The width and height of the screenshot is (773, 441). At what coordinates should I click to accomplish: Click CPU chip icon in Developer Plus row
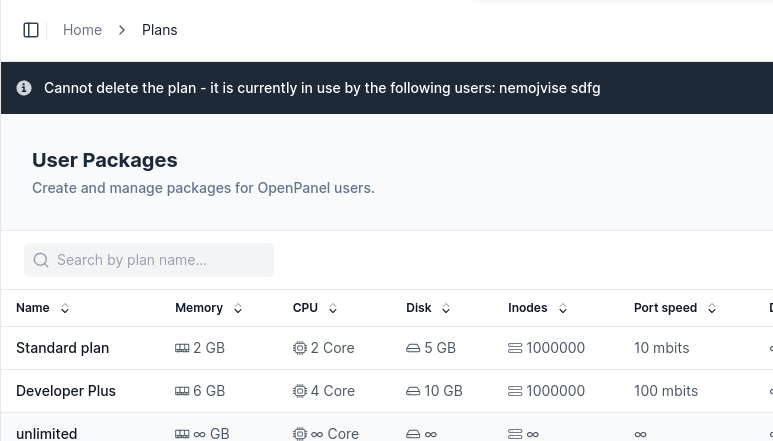tap(299, 391)
